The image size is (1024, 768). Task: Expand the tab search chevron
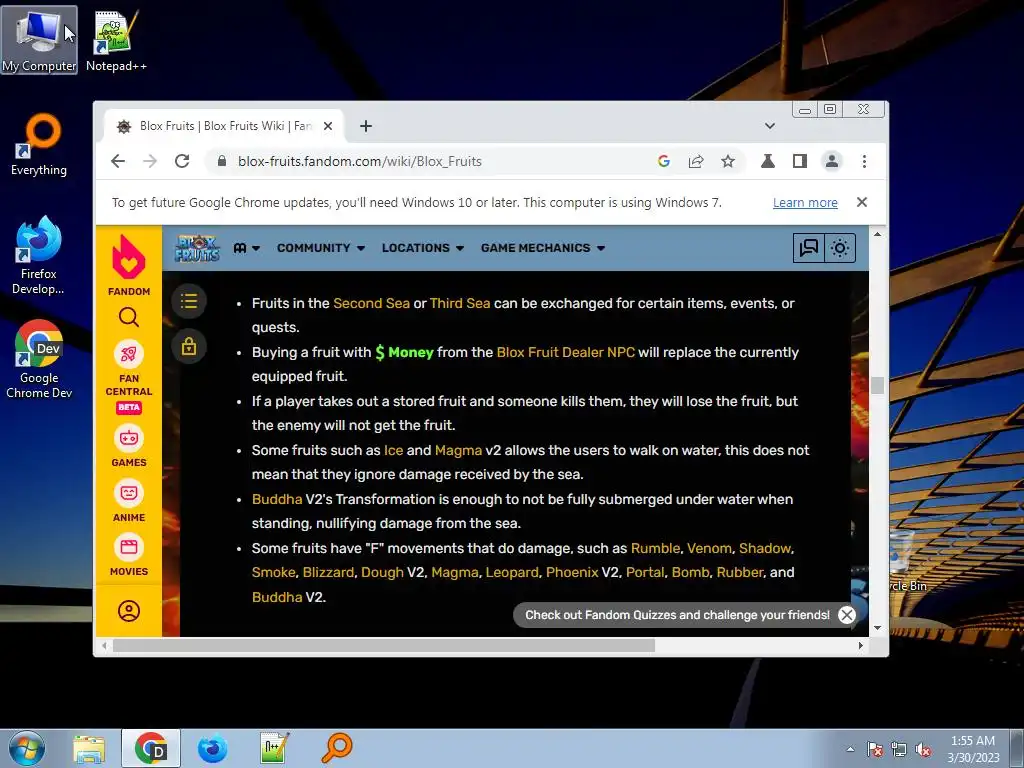coord(770,126)
